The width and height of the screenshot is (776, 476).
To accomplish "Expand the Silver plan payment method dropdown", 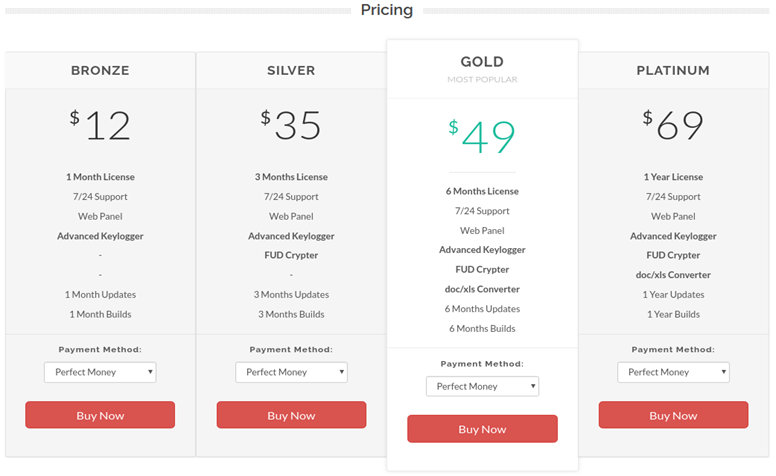I will point(291,372).
